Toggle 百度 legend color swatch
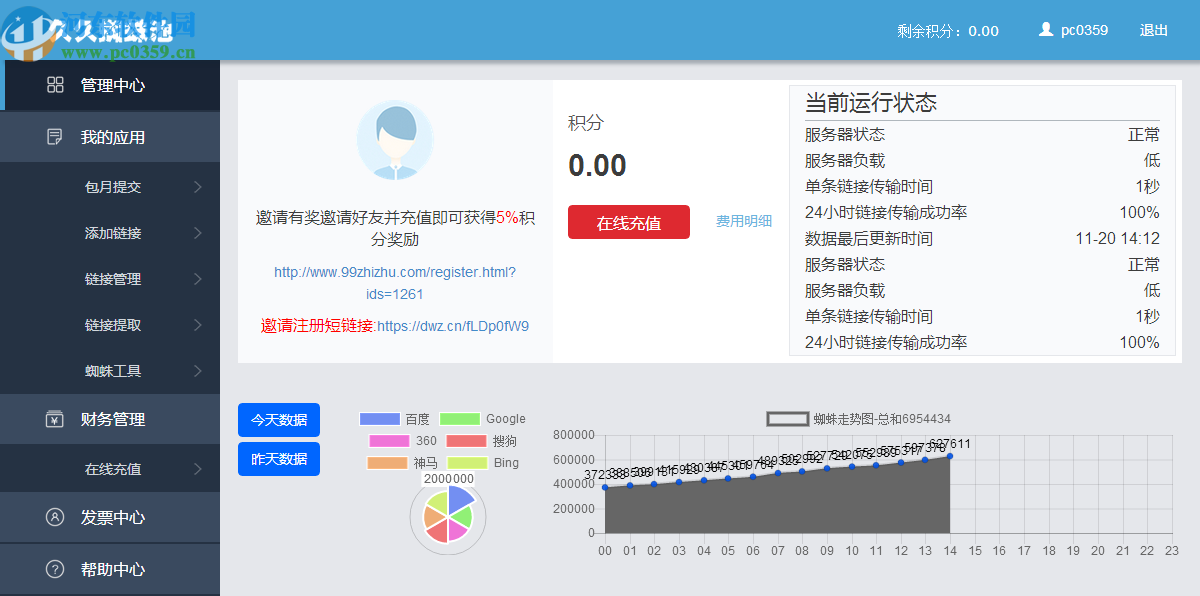Image resolution: width=1200 pixels, height=596 pixels. tap(379, 419)
